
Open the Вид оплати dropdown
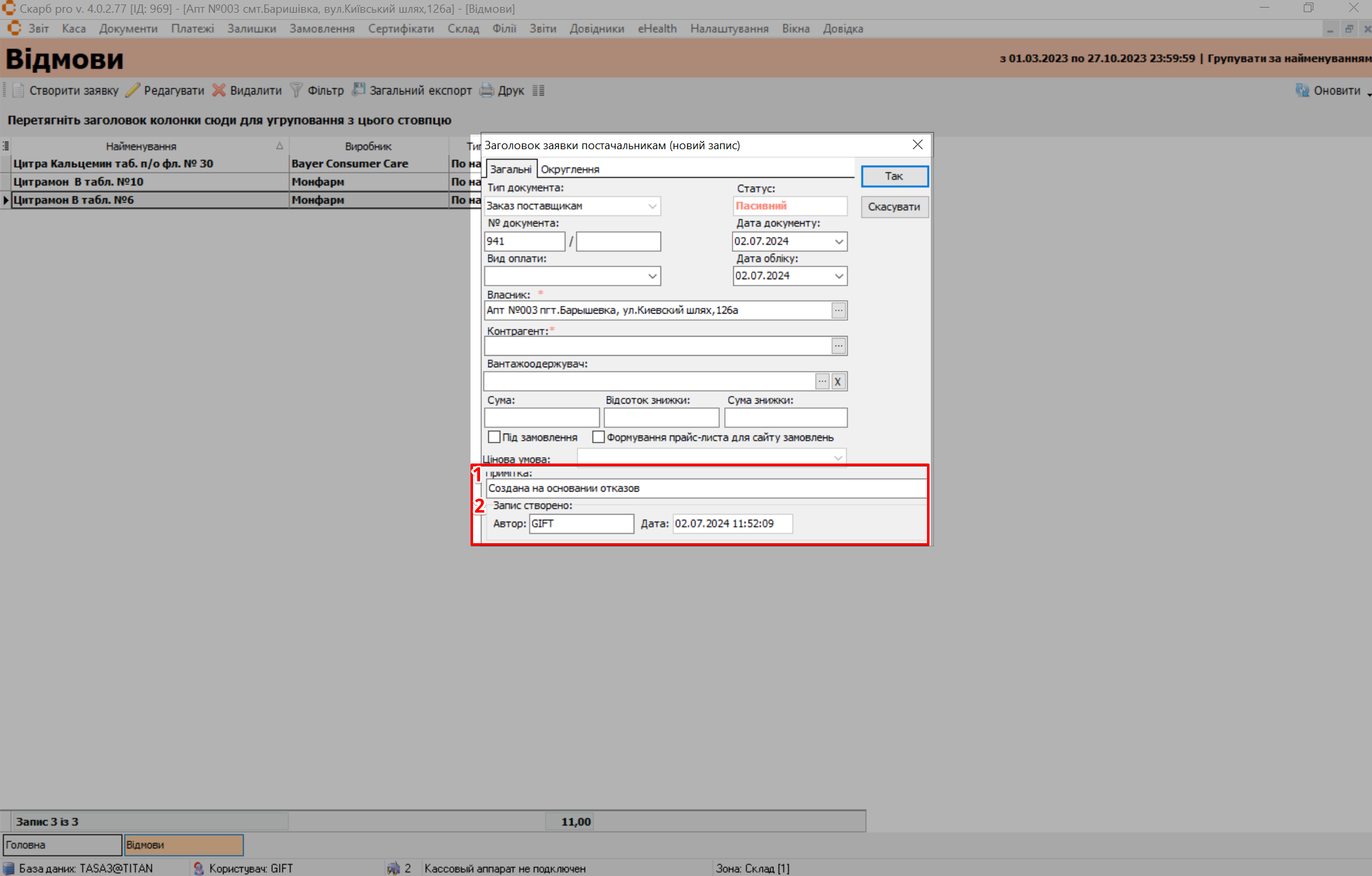point(652,276)
